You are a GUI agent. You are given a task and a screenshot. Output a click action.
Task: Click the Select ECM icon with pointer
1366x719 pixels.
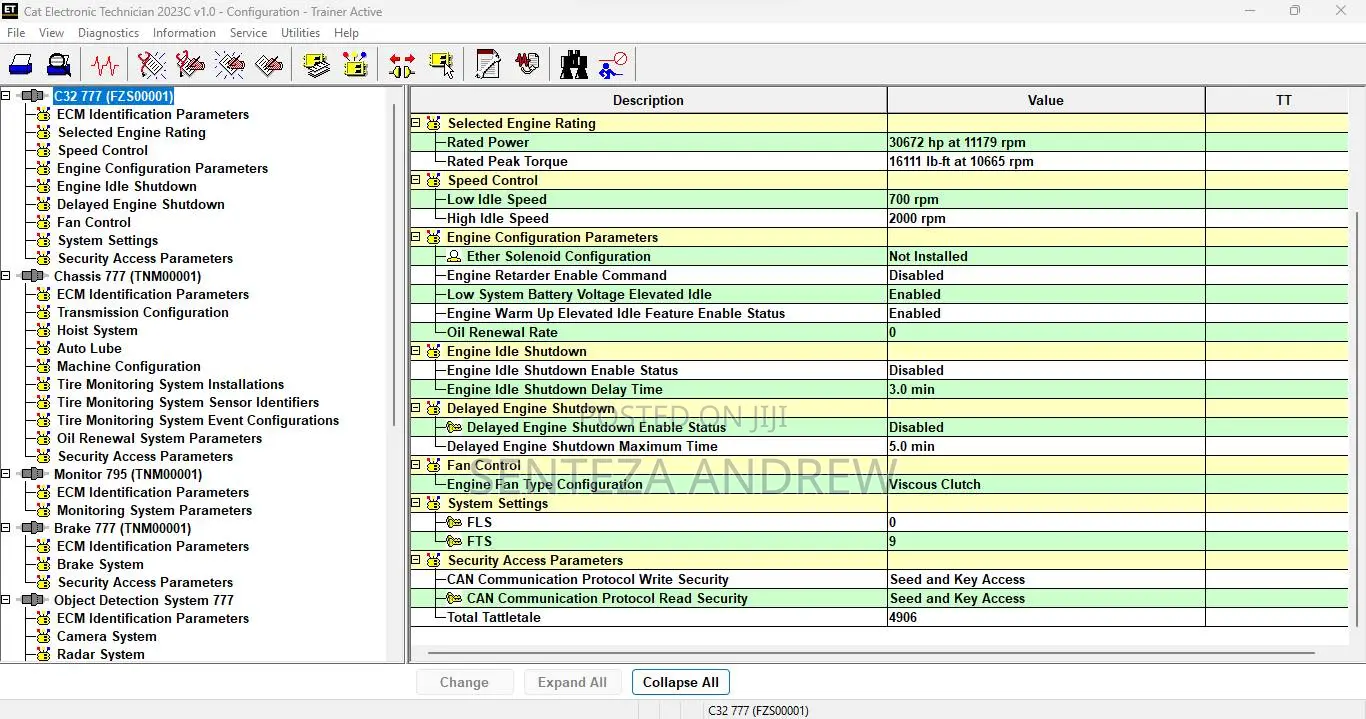coord(441,65)
